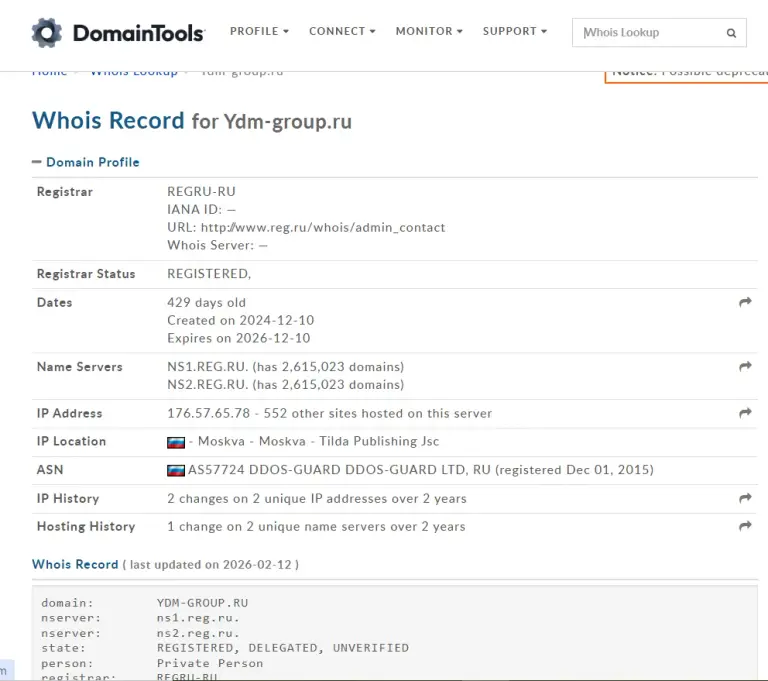Click the Russian flag in ASN row
This screenshot has width=768, height=681.
[x=176, y=470]
